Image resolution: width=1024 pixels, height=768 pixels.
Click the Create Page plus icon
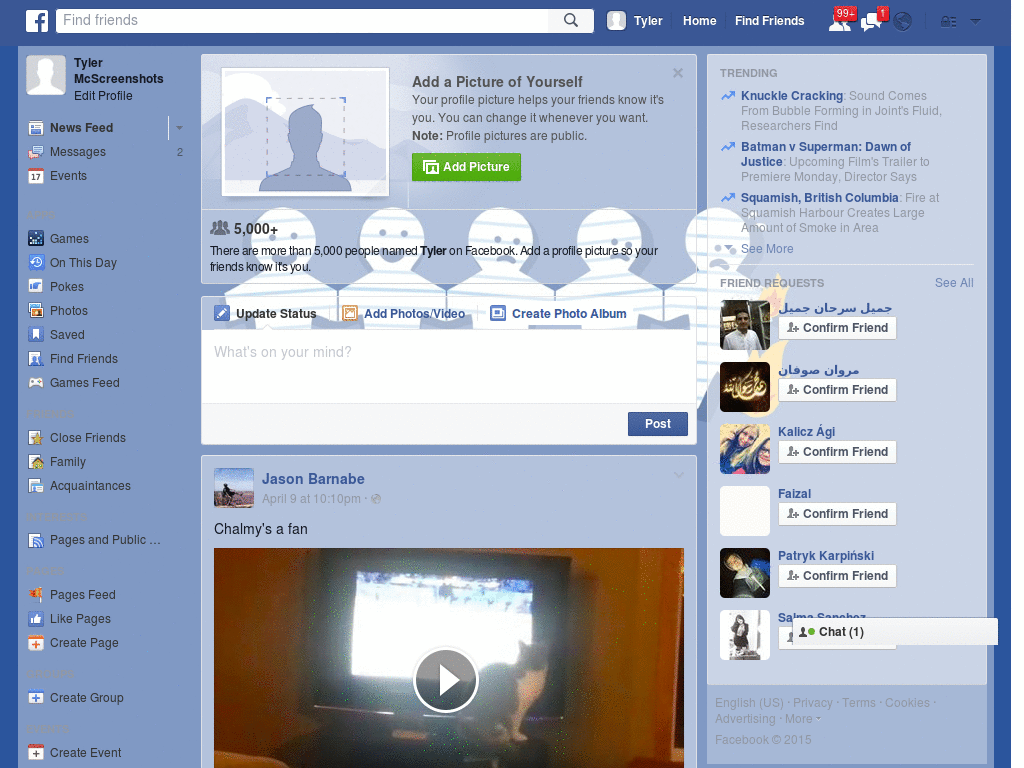tap(36, 643)
